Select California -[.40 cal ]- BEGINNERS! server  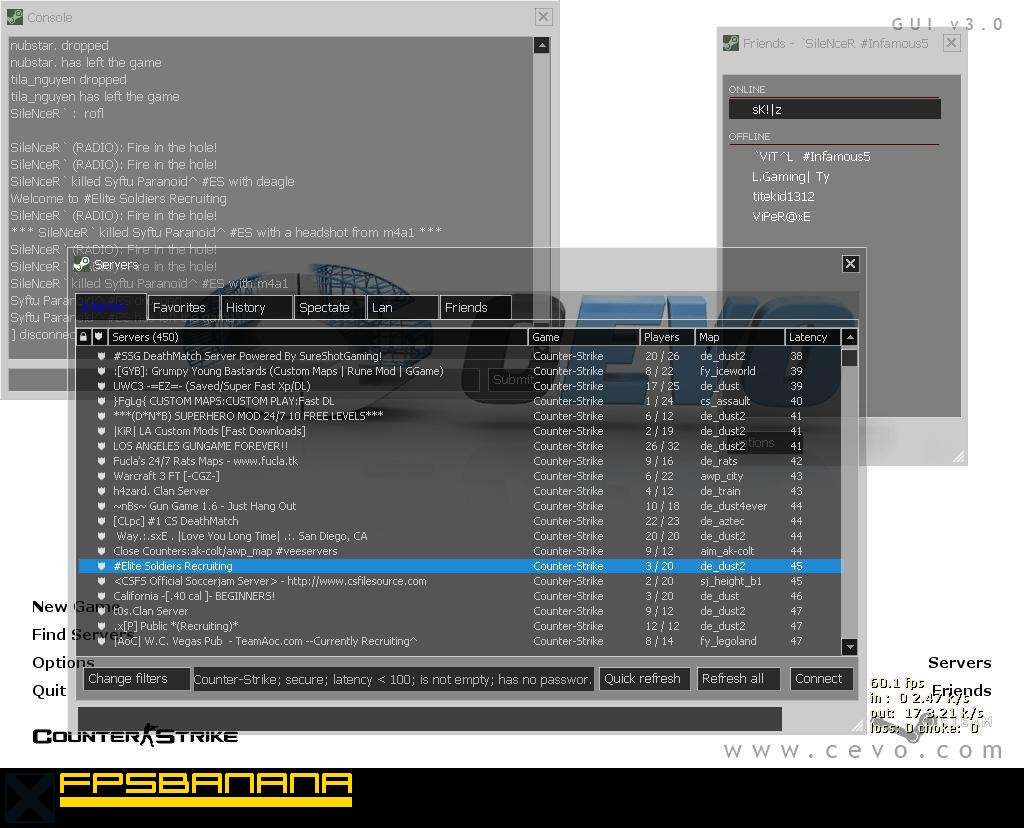tap(460, 596)
